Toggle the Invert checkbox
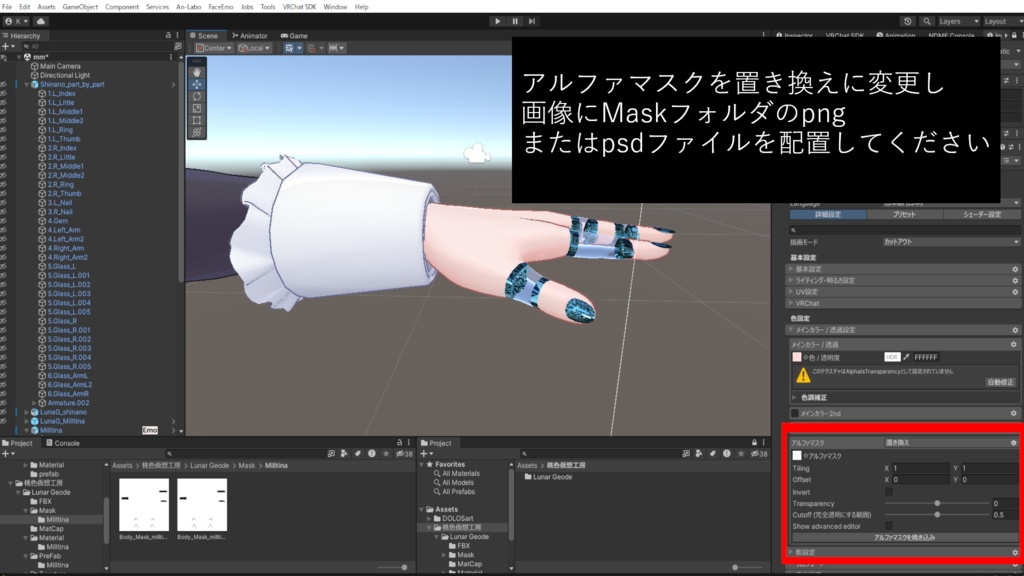 click(x=889, y=492)
